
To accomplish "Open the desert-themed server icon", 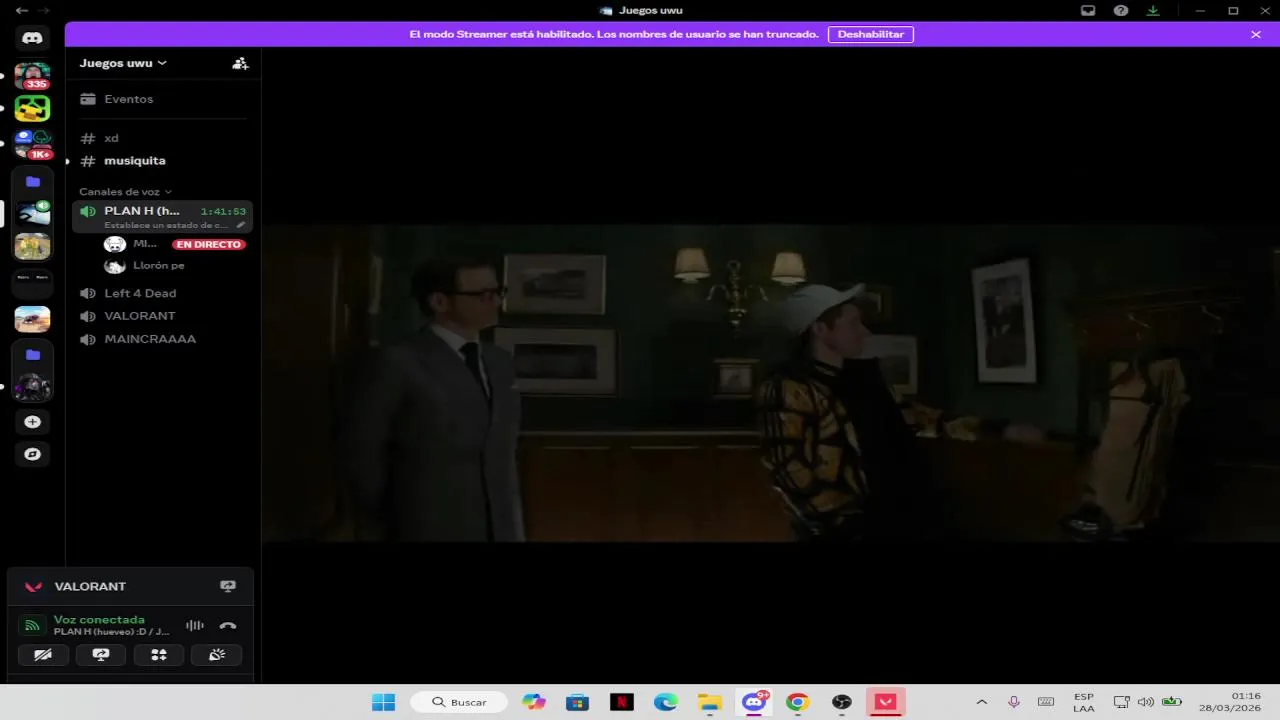I will pos(32,319).
